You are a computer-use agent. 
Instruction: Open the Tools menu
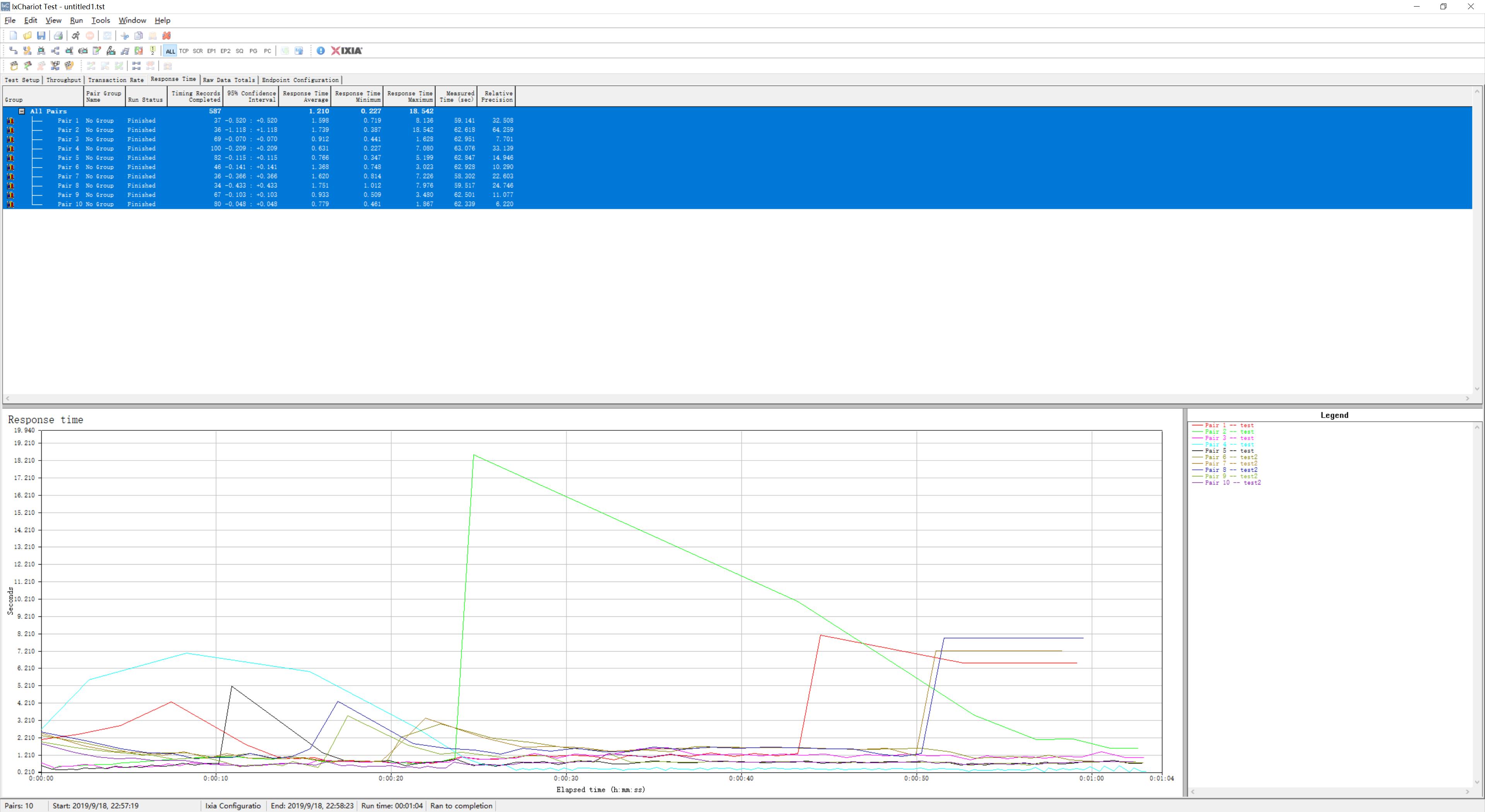100,20
